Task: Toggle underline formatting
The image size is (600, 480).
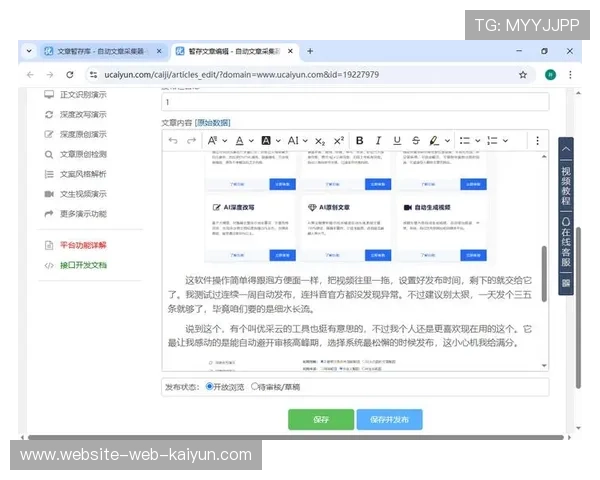Action: (397, 141)
